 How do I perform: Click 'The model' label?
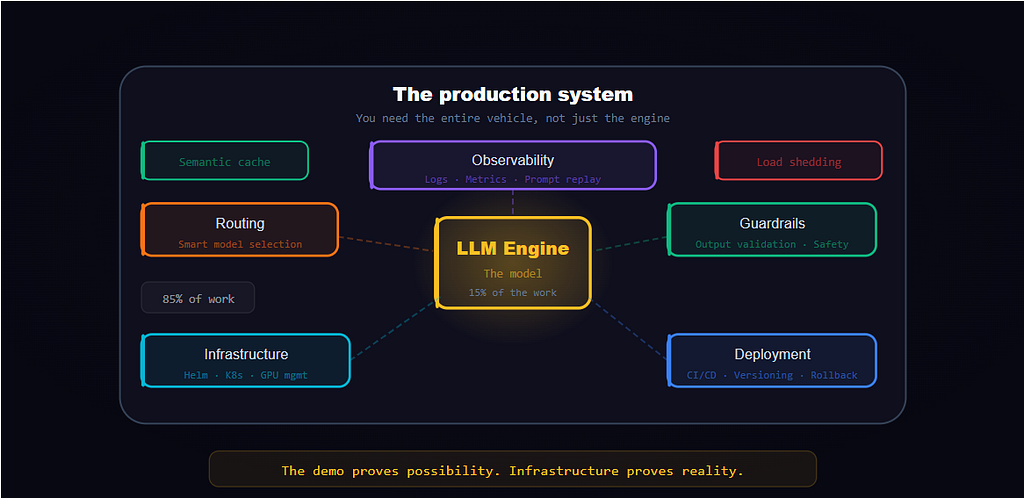pyautogui.click(x=513, y=273)
